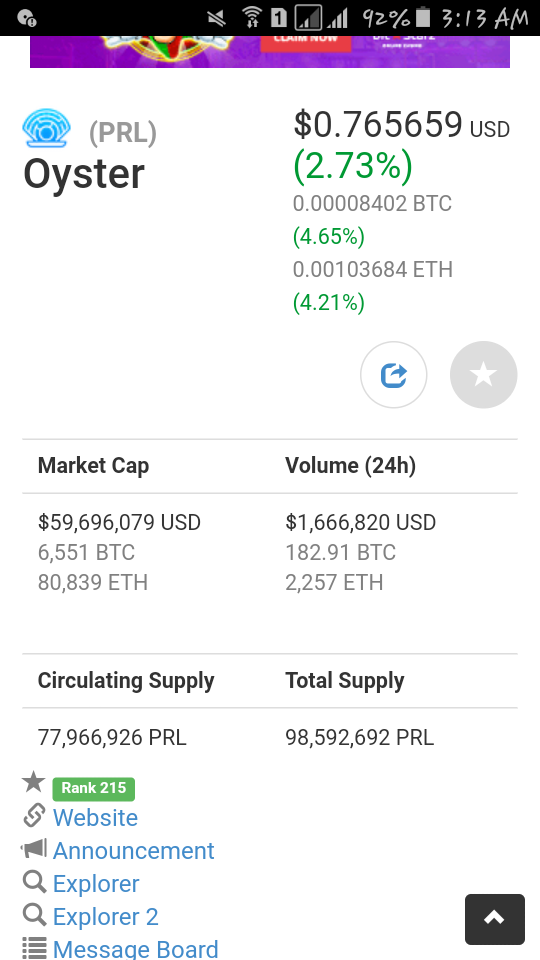
Task: Open the Announcement link
Action: (133, 850)
